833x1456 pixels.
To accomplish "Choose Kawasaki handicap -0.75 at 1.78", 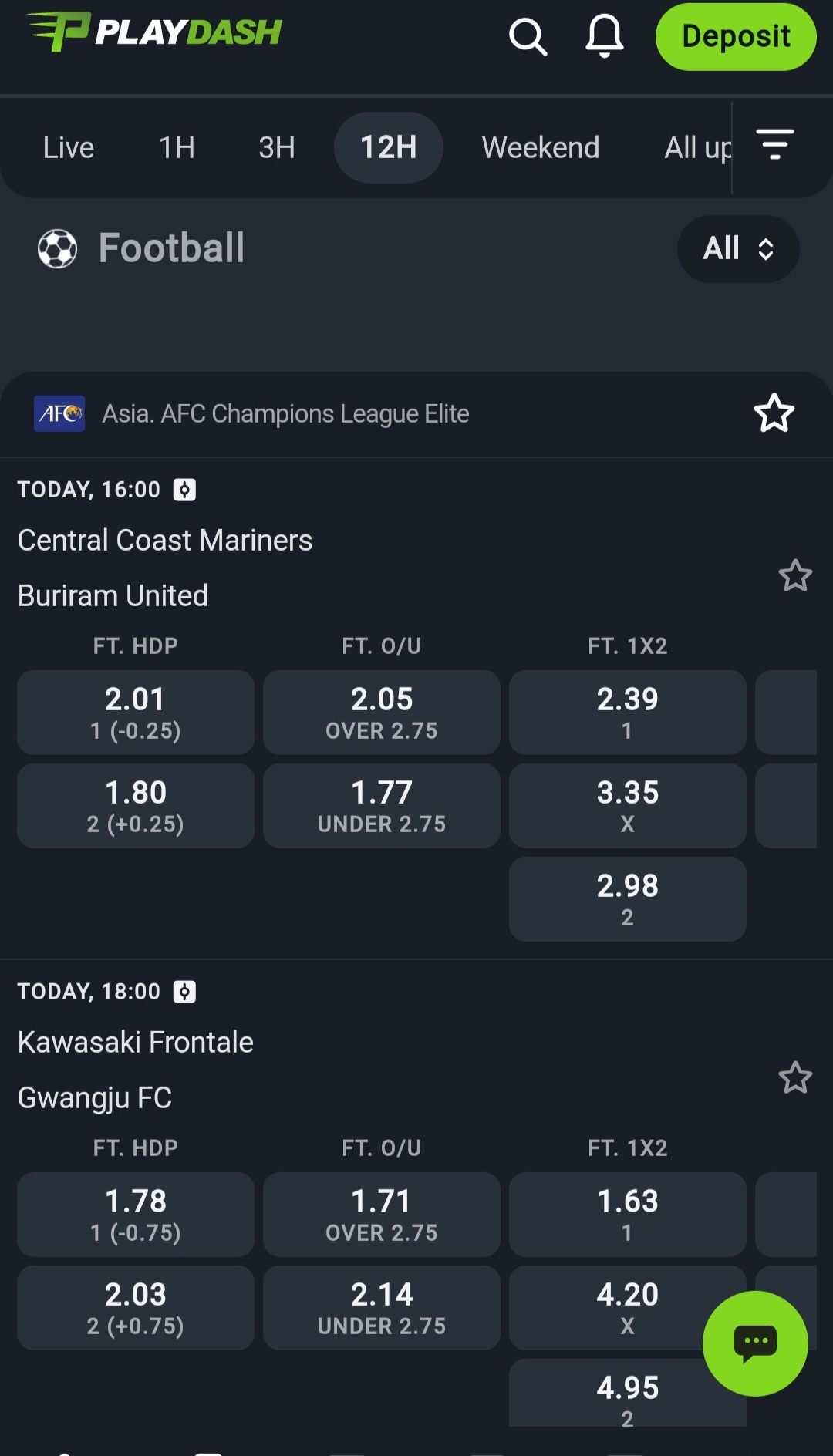I will 136,1214.
